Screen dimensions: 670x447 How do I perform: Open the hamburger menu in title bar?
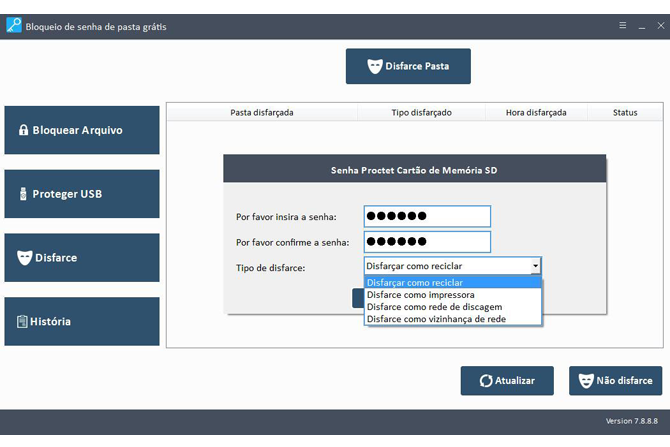click(623, 25)
